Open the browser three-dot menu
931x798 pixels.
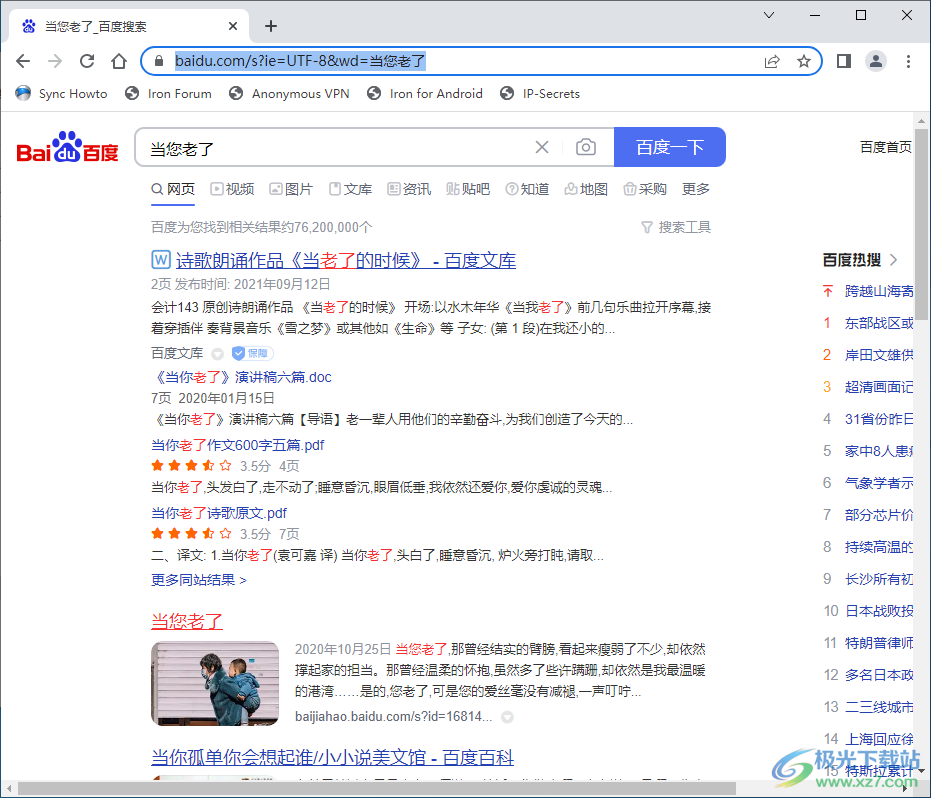tap(908, 61)
